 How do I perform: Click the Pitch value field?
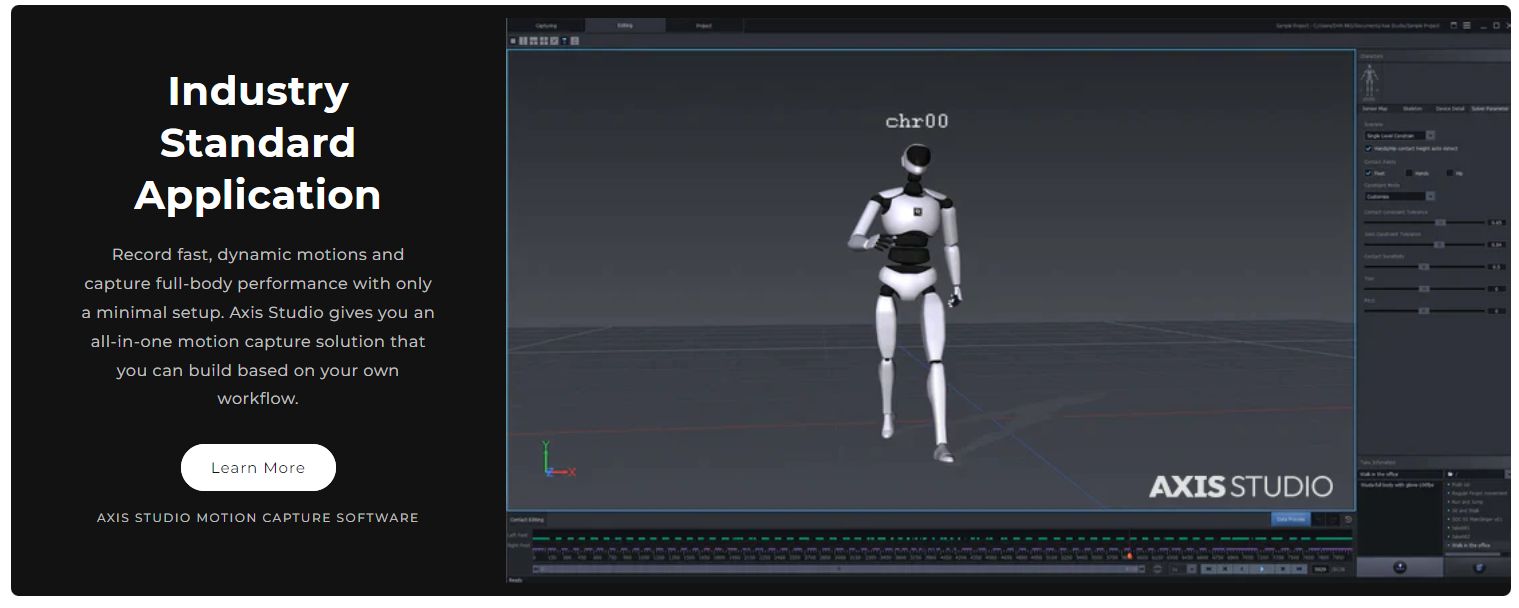click(1496, 310)
